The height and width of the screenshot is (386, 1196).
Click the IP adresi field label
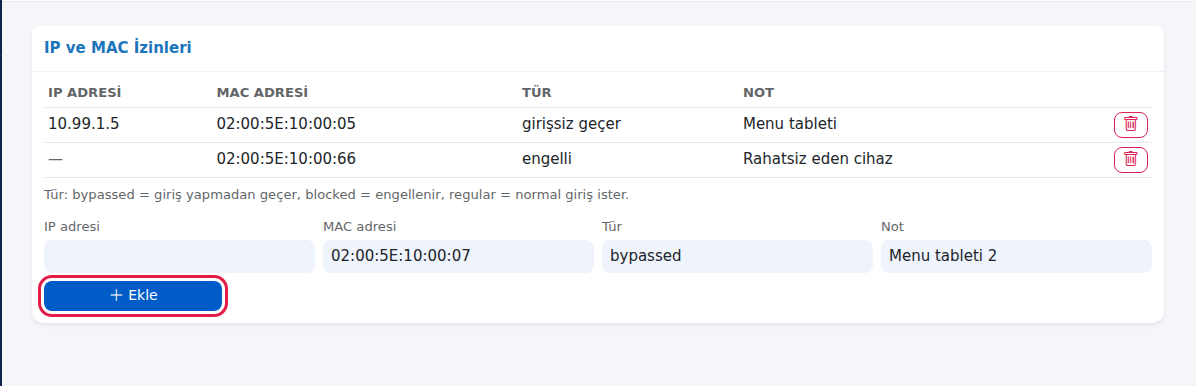pos(72,227)
